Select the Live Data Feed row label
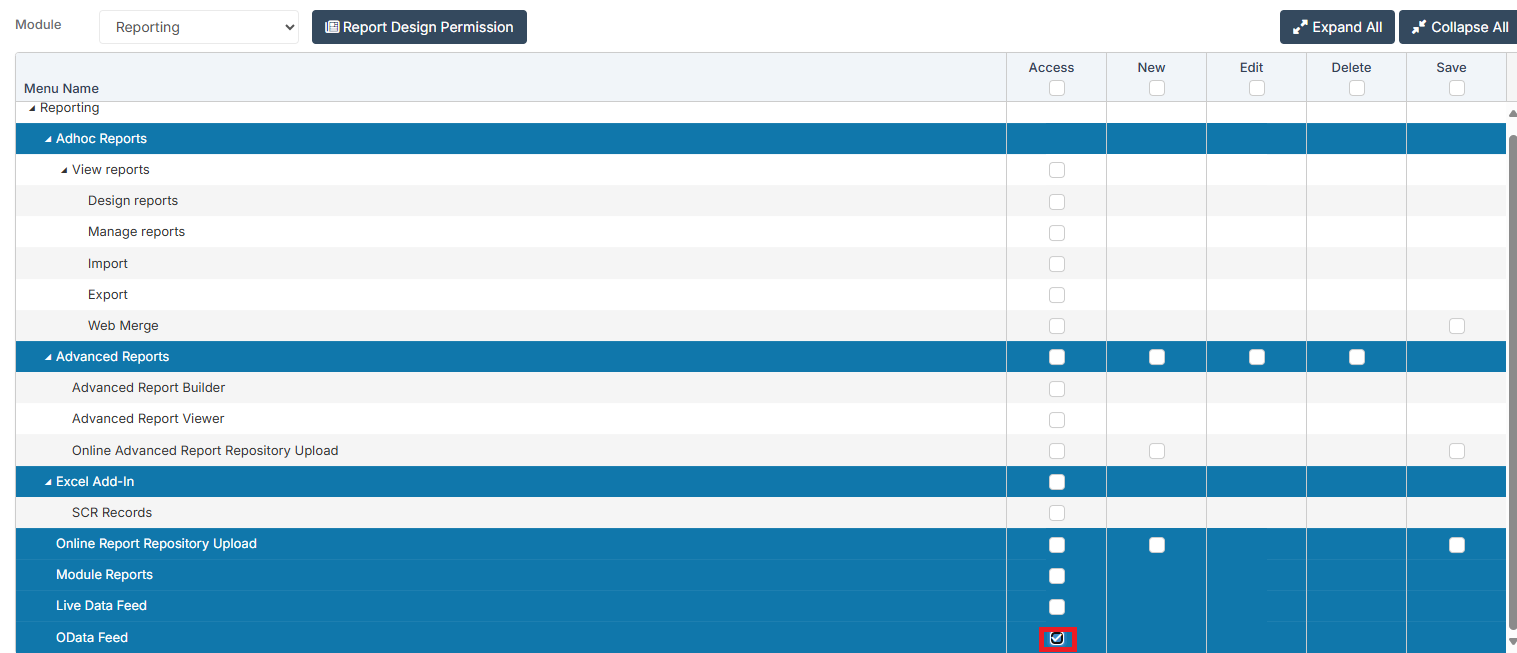Image resolution: width=1517 pixels, height=653 pixels. pyautogui.click(x=101, y=606)
